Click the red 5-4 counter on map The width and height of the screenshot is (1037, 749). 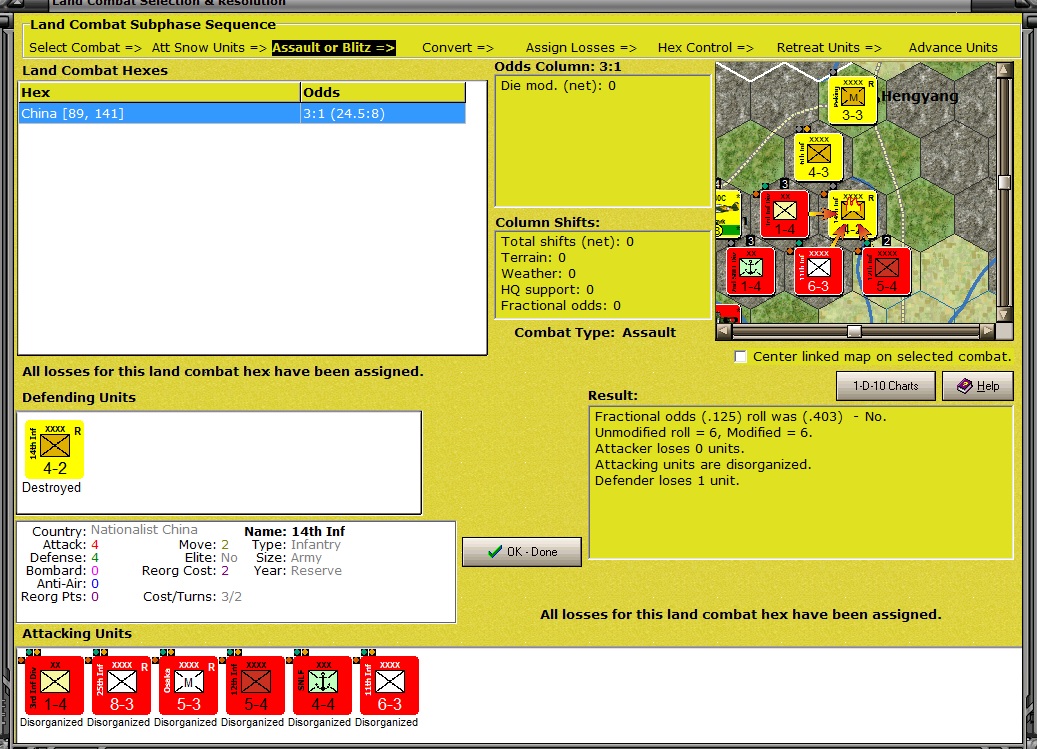(886, 272)
